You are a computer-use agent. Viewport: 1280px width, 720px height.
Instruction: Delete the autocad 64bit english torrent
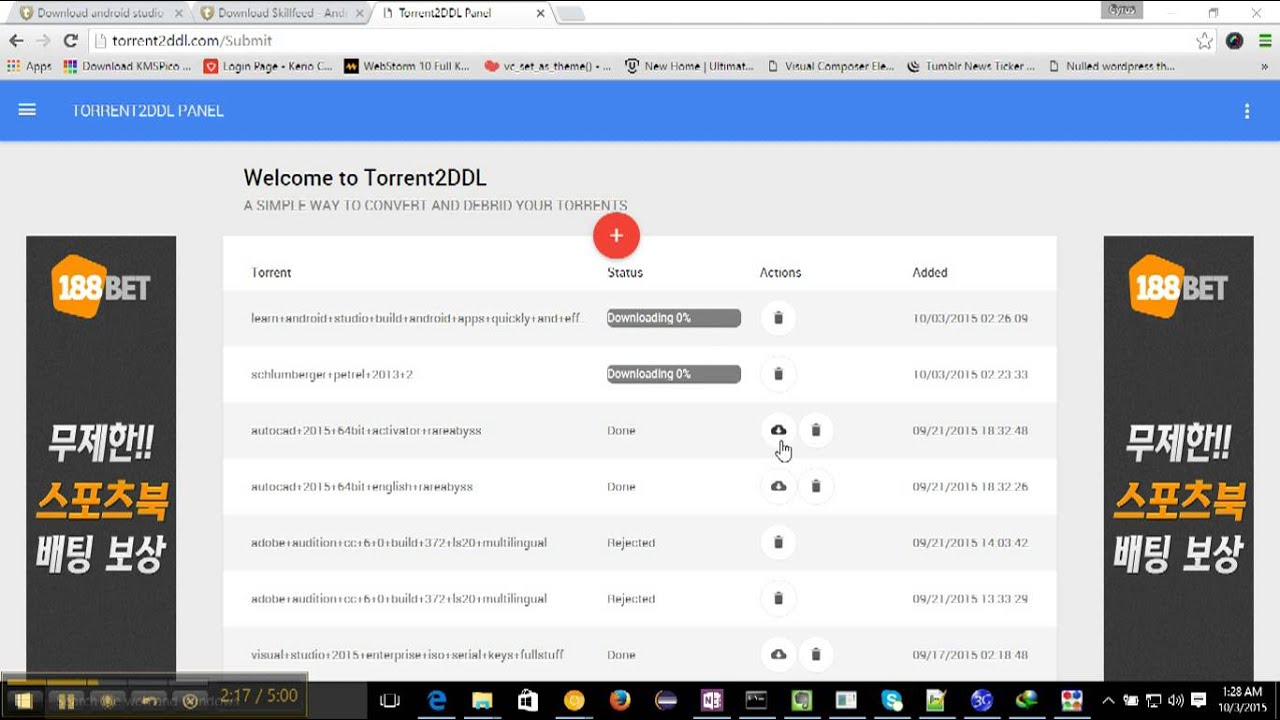tap(815, 486)
